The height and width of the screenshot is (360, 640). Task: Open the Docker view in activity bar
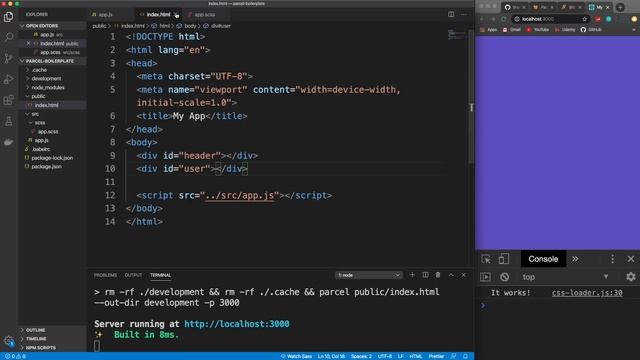(9, 142)
